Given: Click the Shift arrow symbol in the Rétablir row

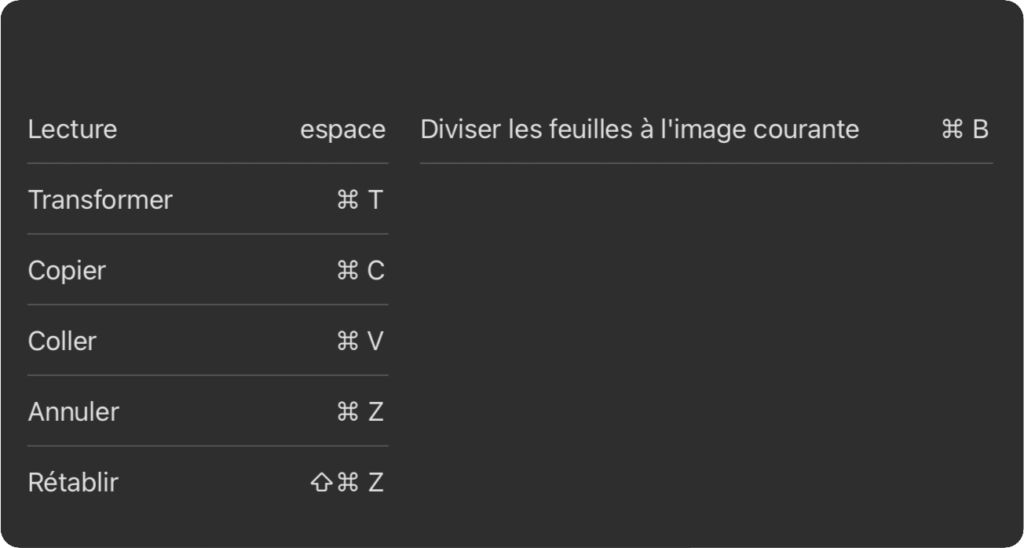Looking at the screenshot, I should (321, 483).
